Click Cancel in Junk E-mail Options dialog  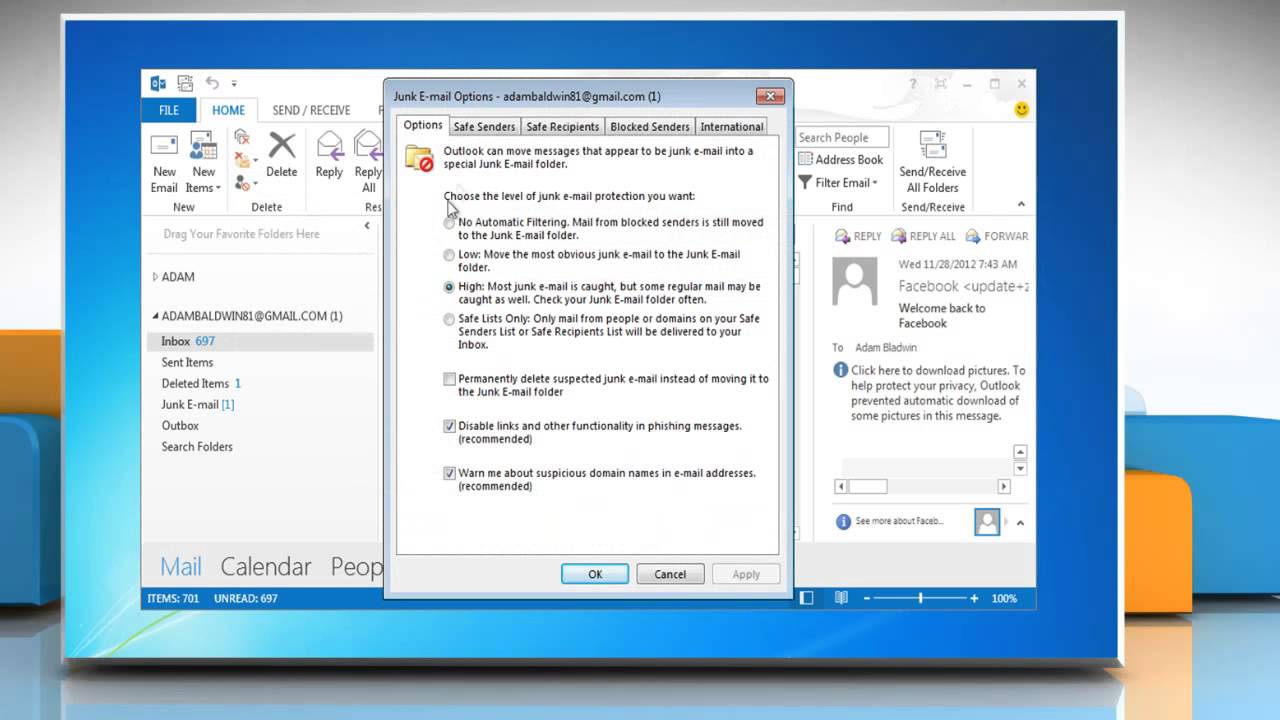point(670,574)
